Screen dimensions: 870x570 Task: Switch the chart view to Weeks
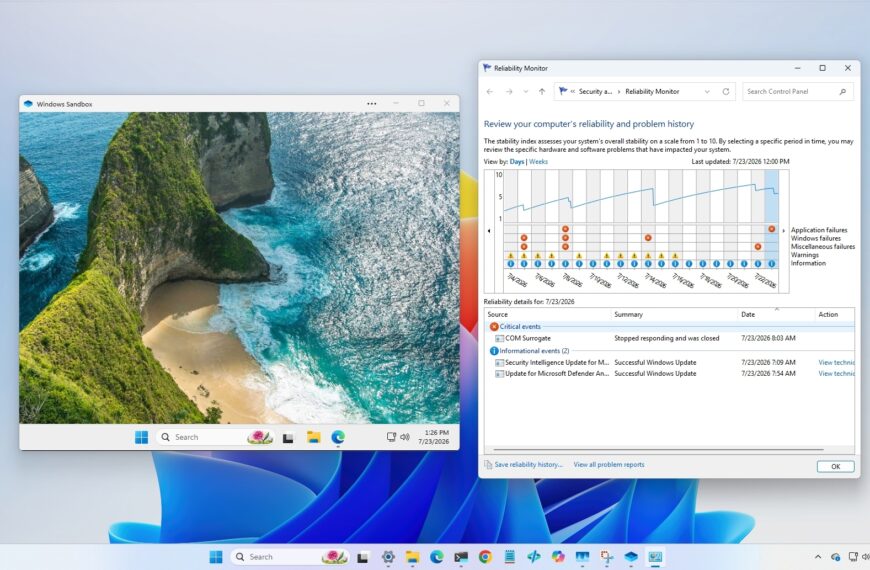coord(538,162)
